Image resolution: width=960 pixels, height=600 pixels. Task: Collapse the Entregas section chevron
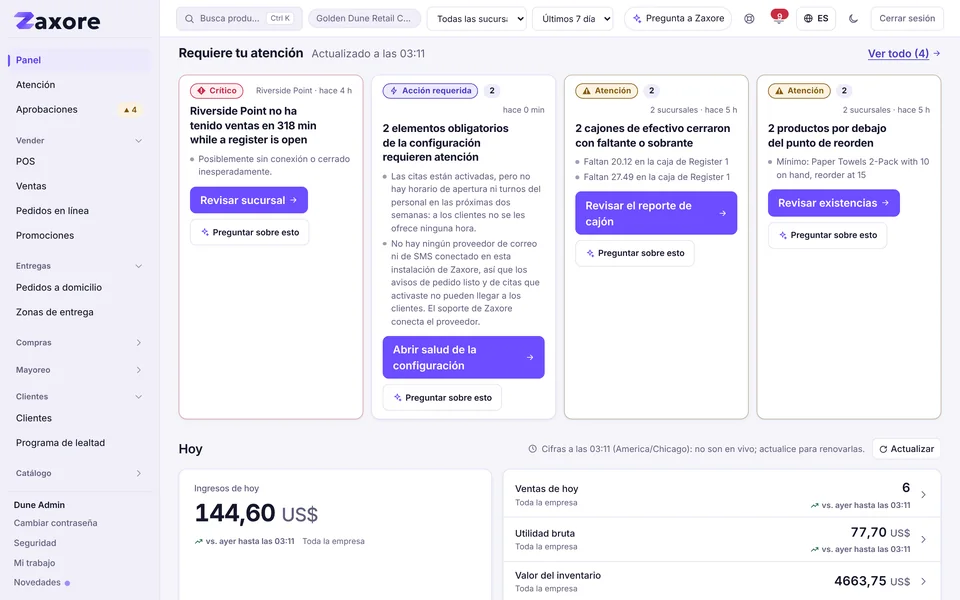pyautogui.click(x=138, y=266)
